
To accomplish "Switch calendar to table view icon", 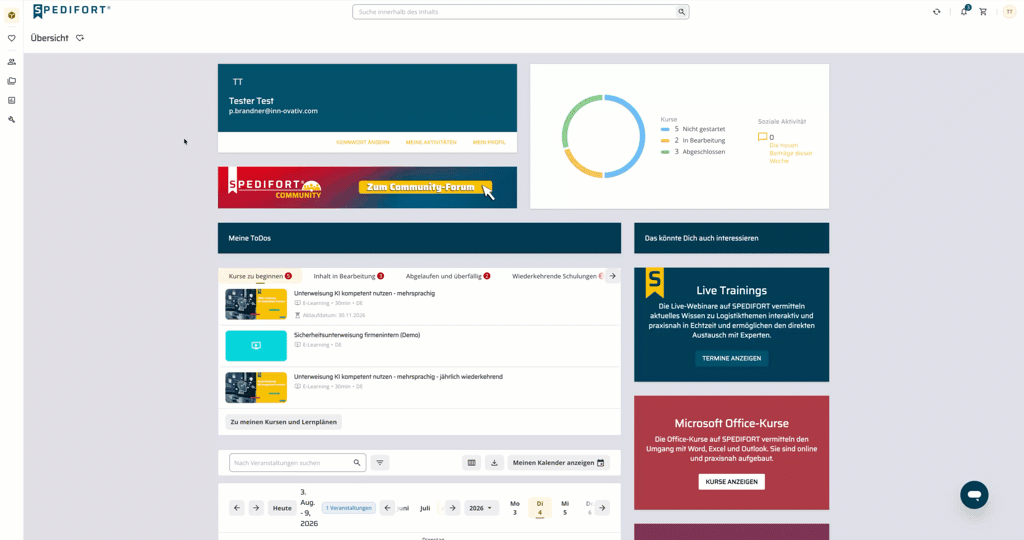I will [472, 462].
